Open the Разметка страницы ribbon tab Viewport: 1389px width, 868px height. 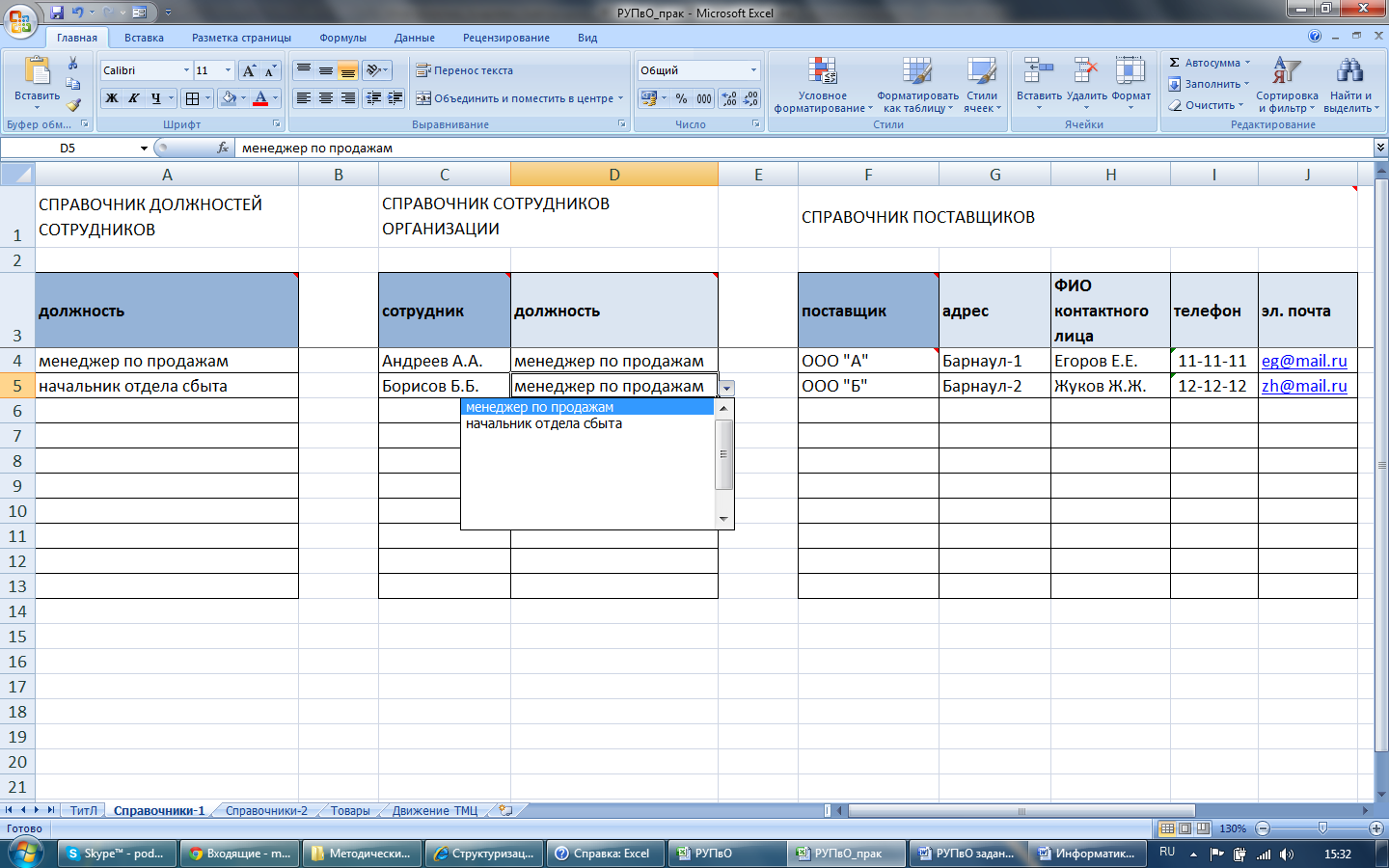click(241, 38)
